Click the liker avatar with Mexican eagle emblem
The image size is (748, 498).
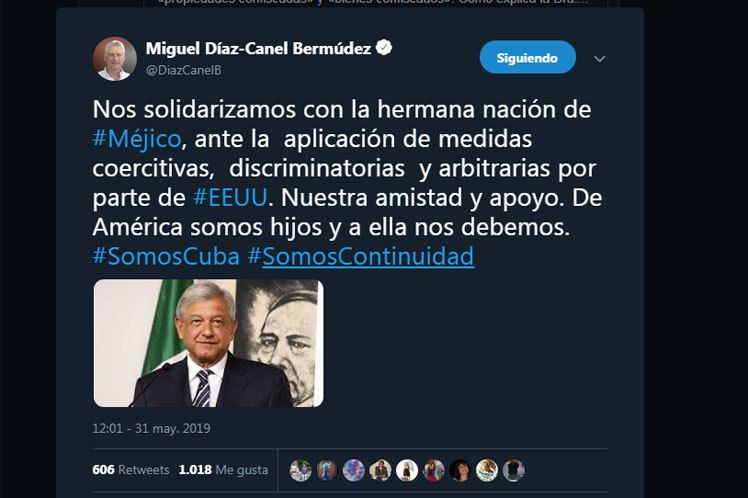coord(487,470)
